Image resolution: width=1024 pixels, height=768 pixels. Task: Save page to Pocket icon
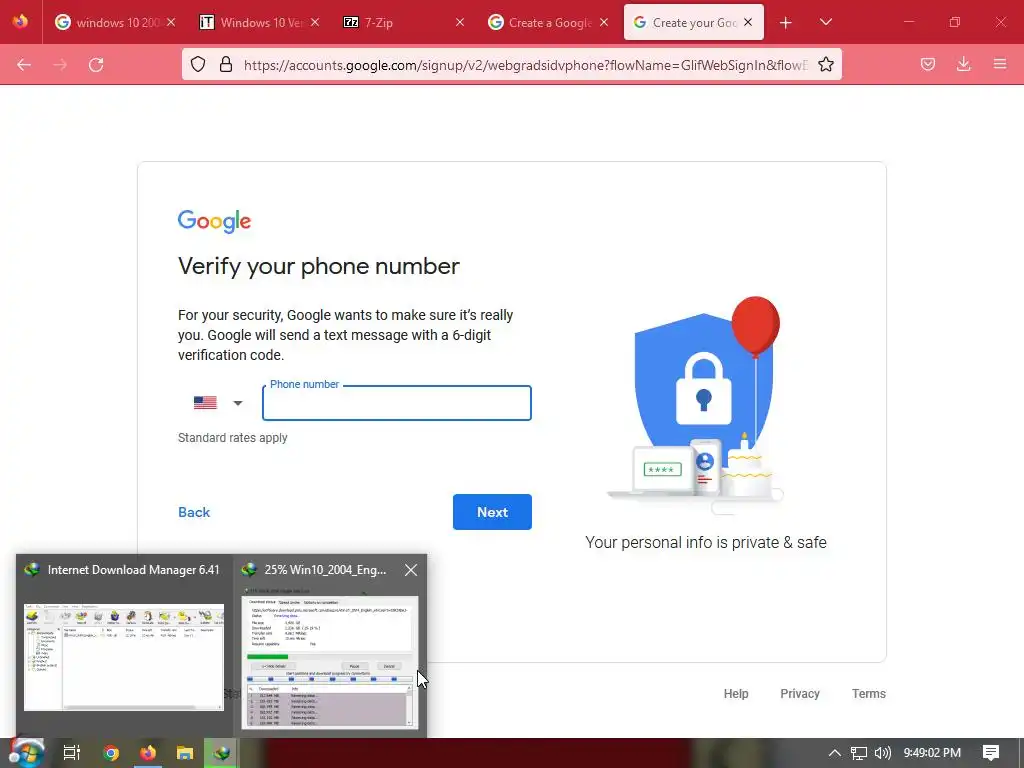click(928, 64)
